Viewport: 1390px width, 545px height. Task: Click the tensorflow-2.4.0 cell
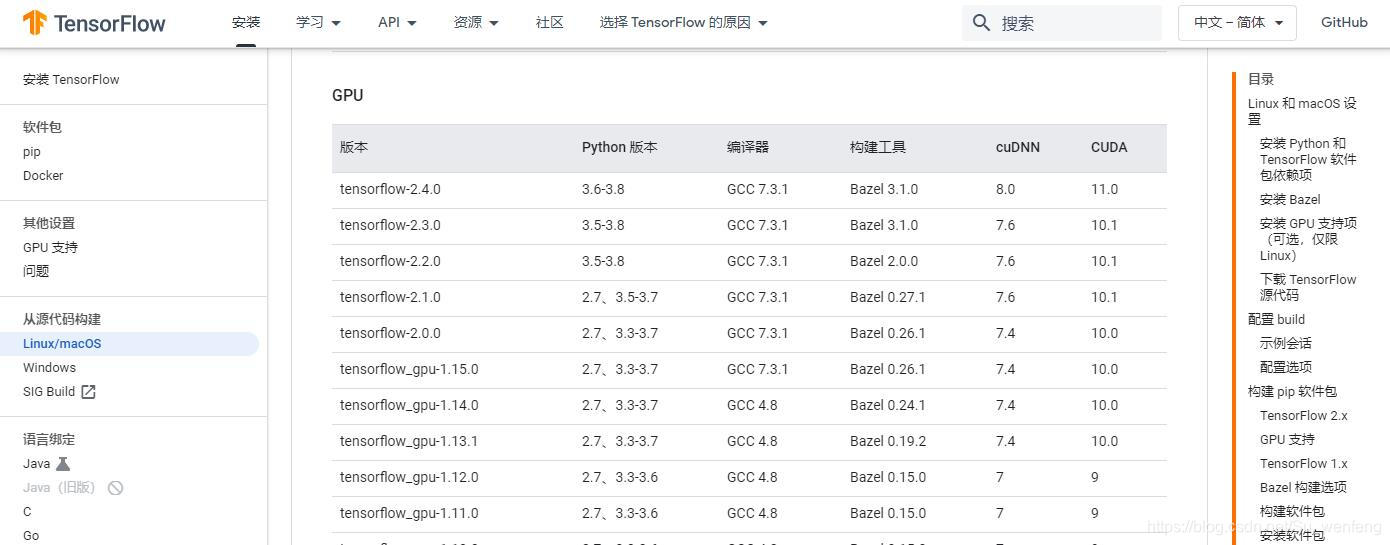(x=390, y=189)
